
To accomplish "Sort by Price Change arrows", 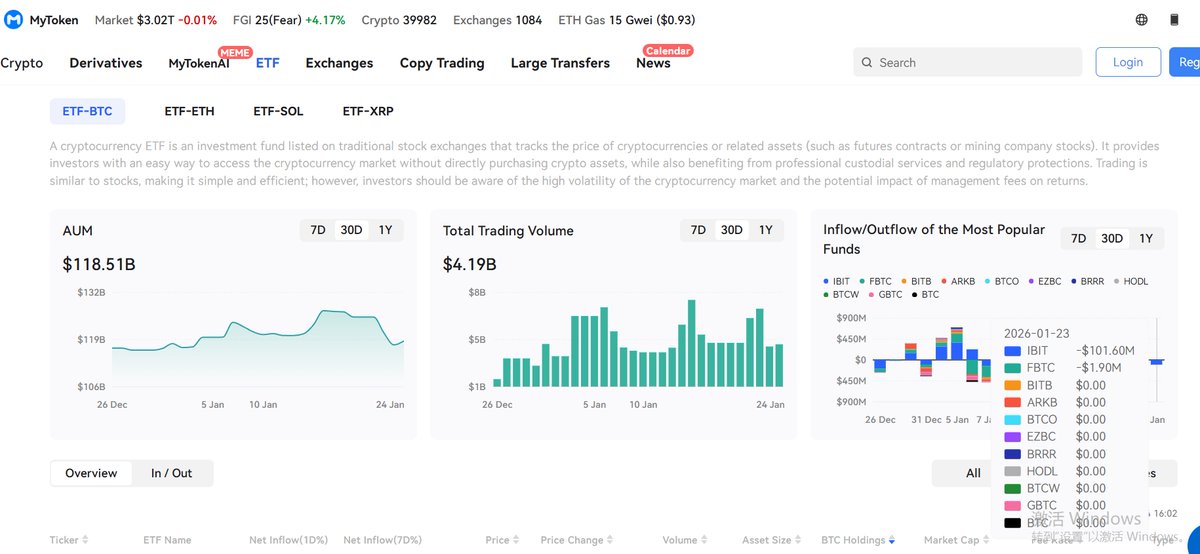I will pos(610,540).
